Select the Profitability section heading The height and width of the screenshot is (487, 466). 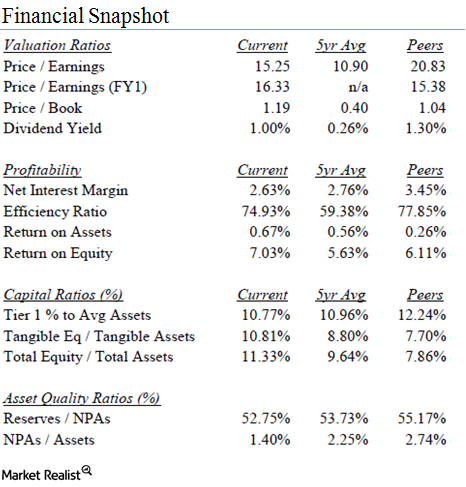pos(42,170)
